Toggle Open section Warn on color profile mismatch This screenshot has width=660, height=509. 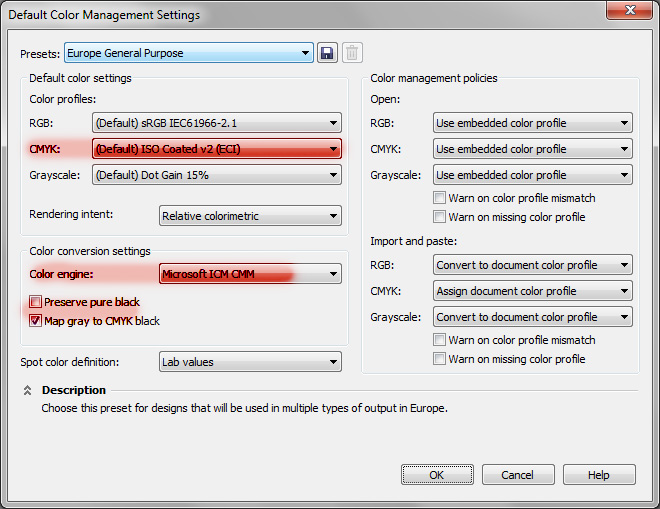click(x=439, y=198)
